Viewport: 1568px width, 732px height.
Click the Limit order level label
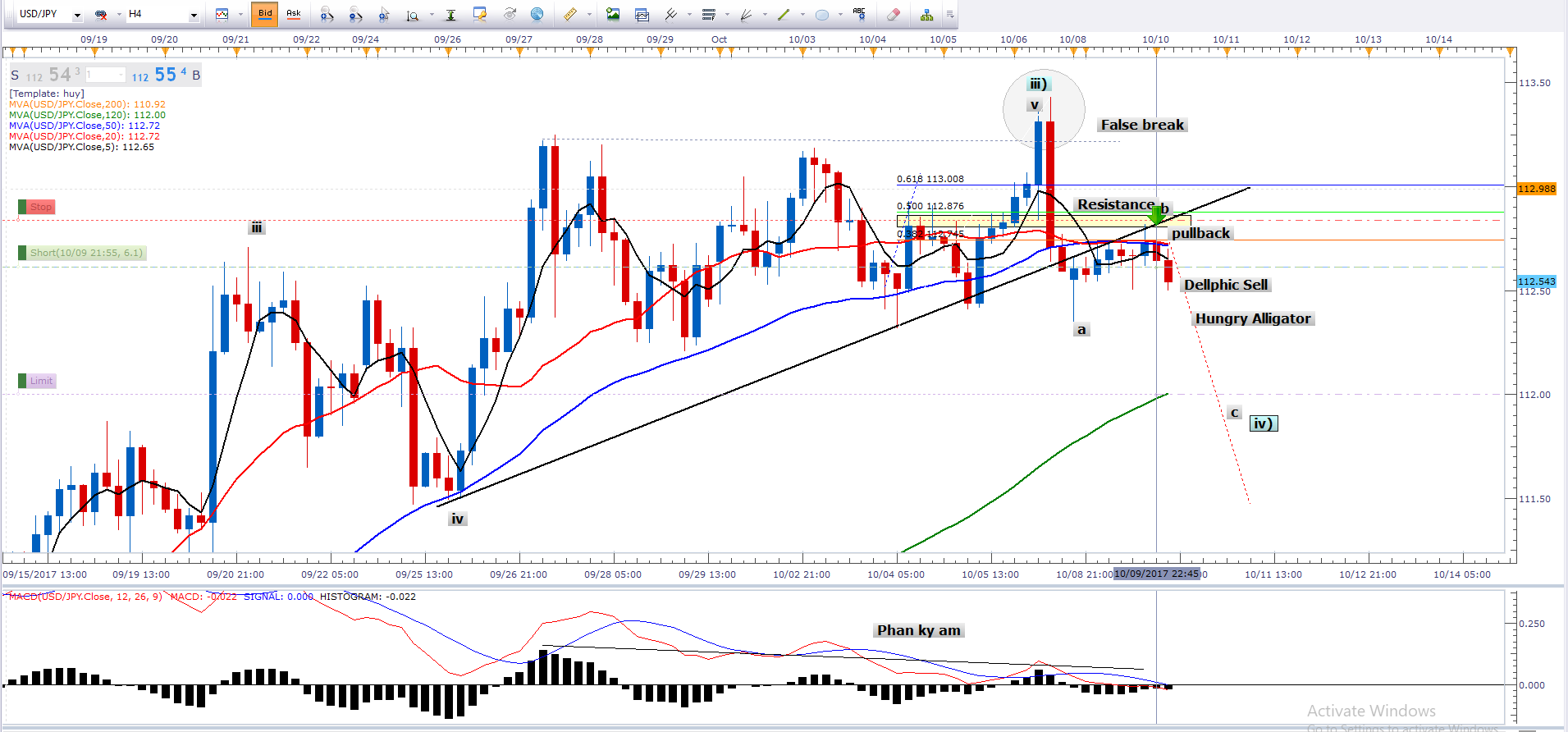pyautogui.click(x=40, y=381)
